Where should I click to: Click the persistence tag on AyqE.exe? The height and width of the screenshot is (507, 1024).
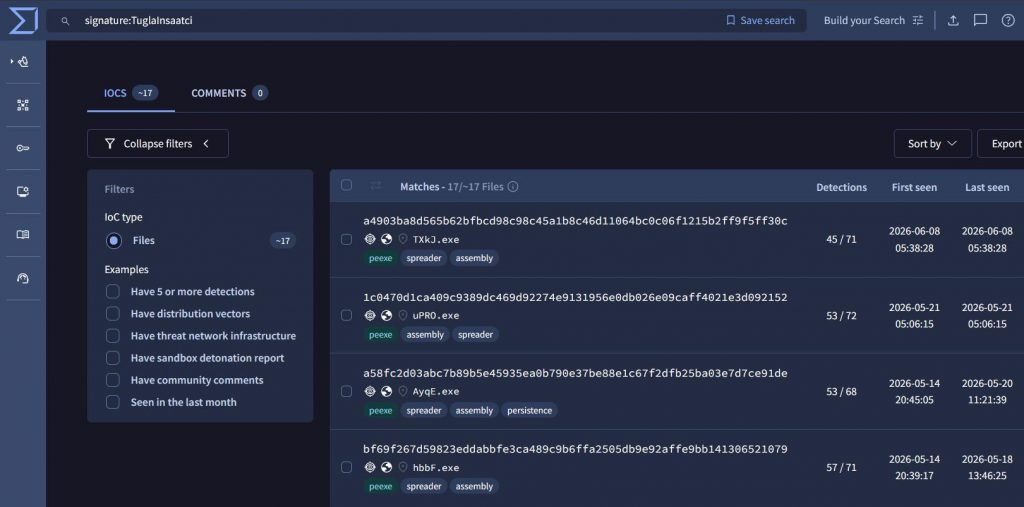(x=530, y=410)
